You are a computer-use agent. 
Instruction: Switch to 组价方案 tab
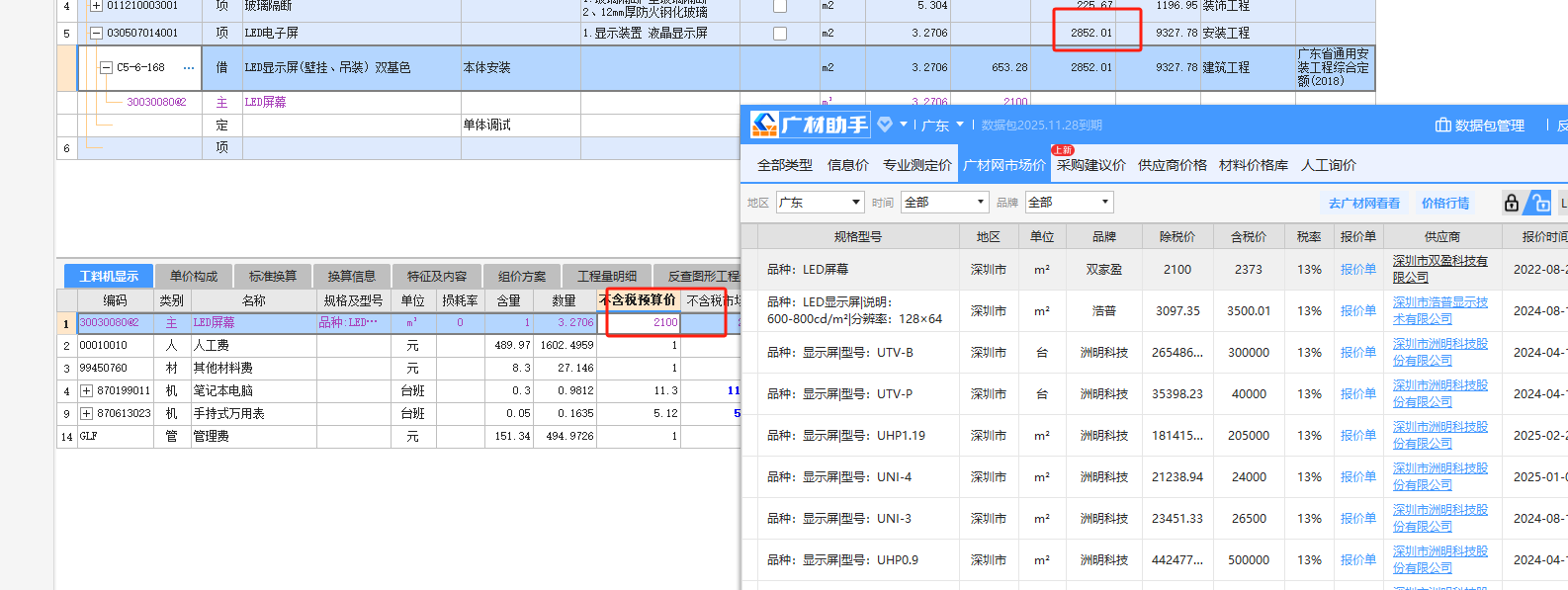point(522,276)
